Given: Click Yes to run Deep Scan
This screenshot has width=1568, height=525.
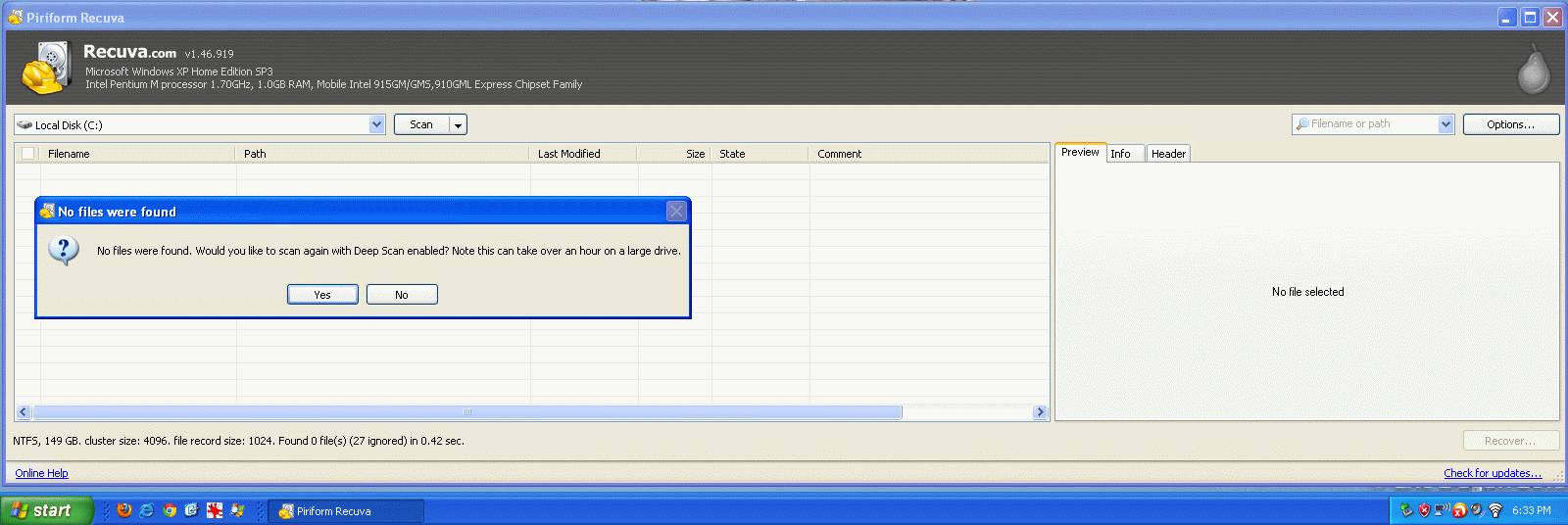Looking at the screenshot, I should (322, 295).
